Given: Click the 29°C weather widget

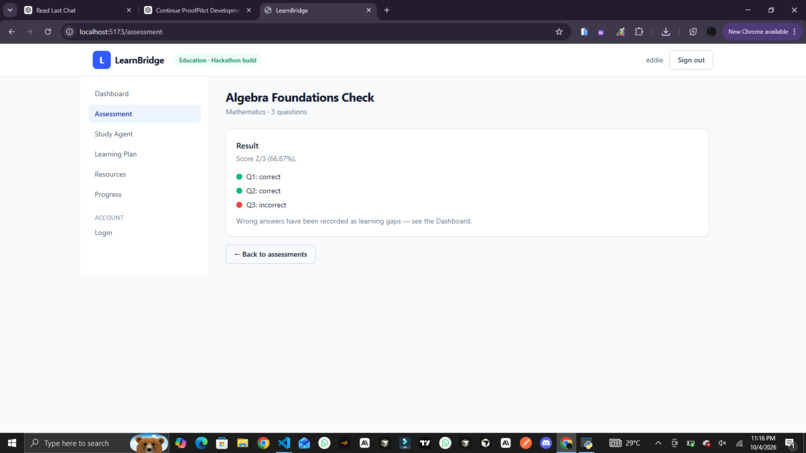Looking at the screenshot, I should 625,443.
